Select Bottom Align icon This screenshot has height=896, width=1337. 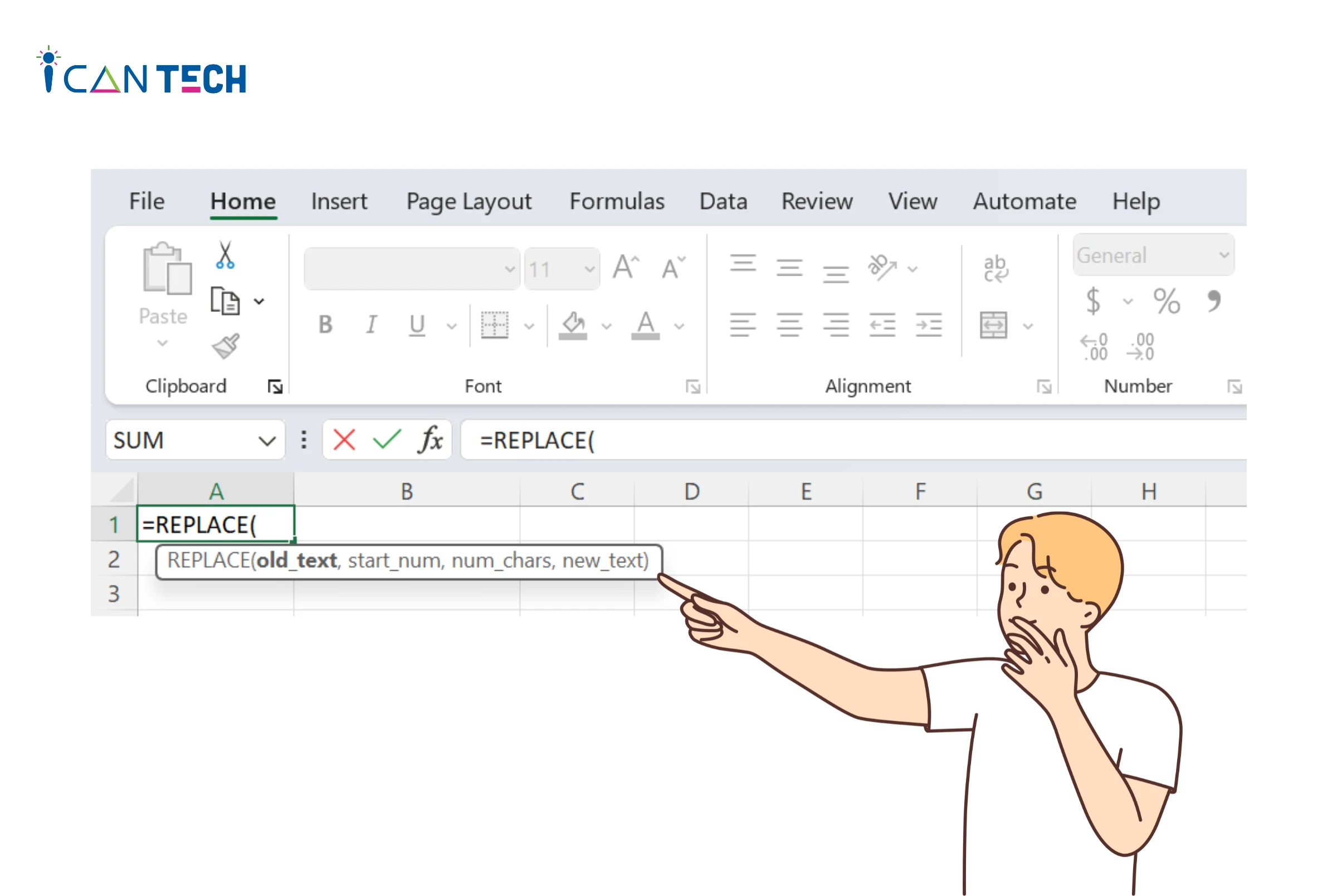[836, 274]
